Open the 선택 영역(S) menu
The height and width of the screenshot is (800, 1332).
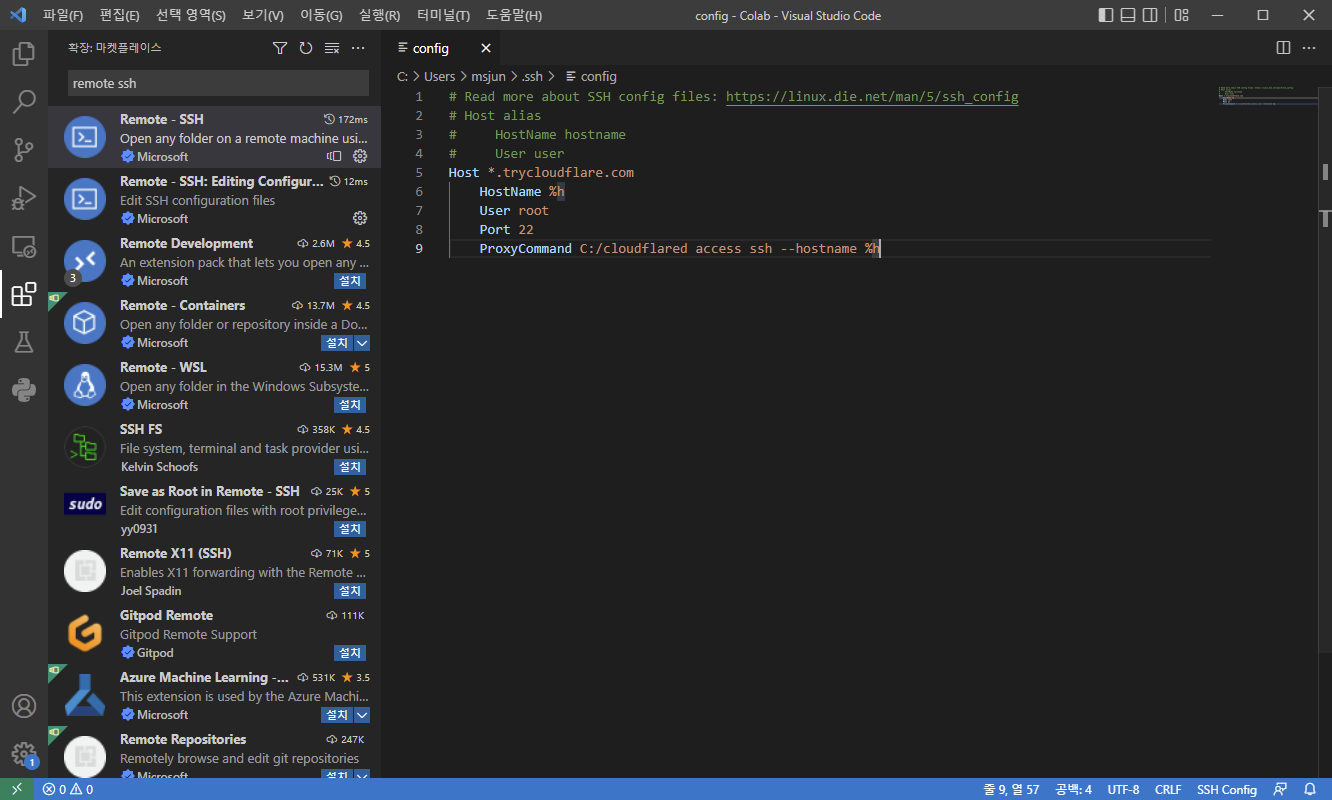pyautogui.click(x=191, y=15)
